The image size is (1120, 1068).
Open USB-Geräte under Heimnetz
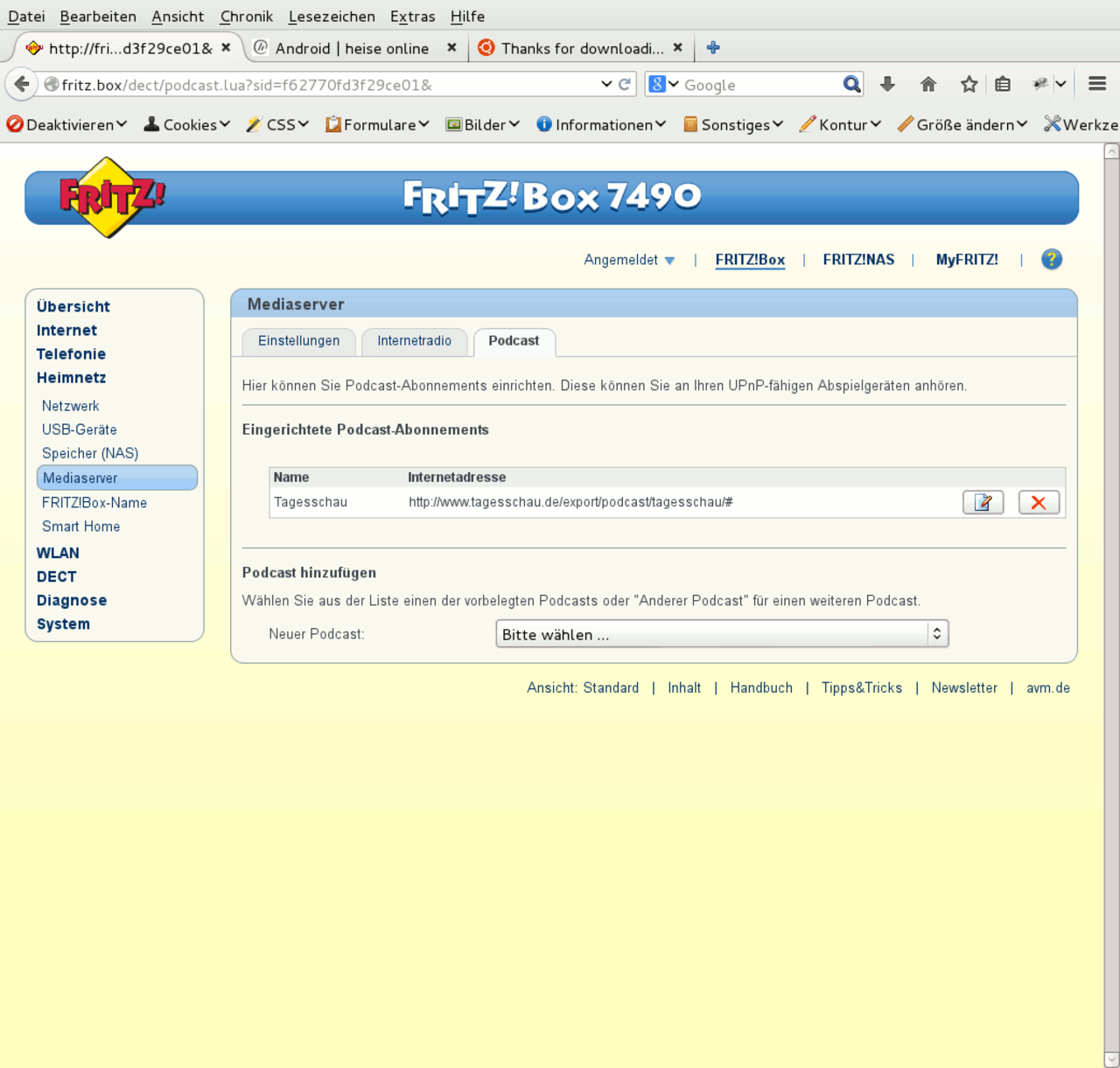pyautogui.click(x=80, y=429)
